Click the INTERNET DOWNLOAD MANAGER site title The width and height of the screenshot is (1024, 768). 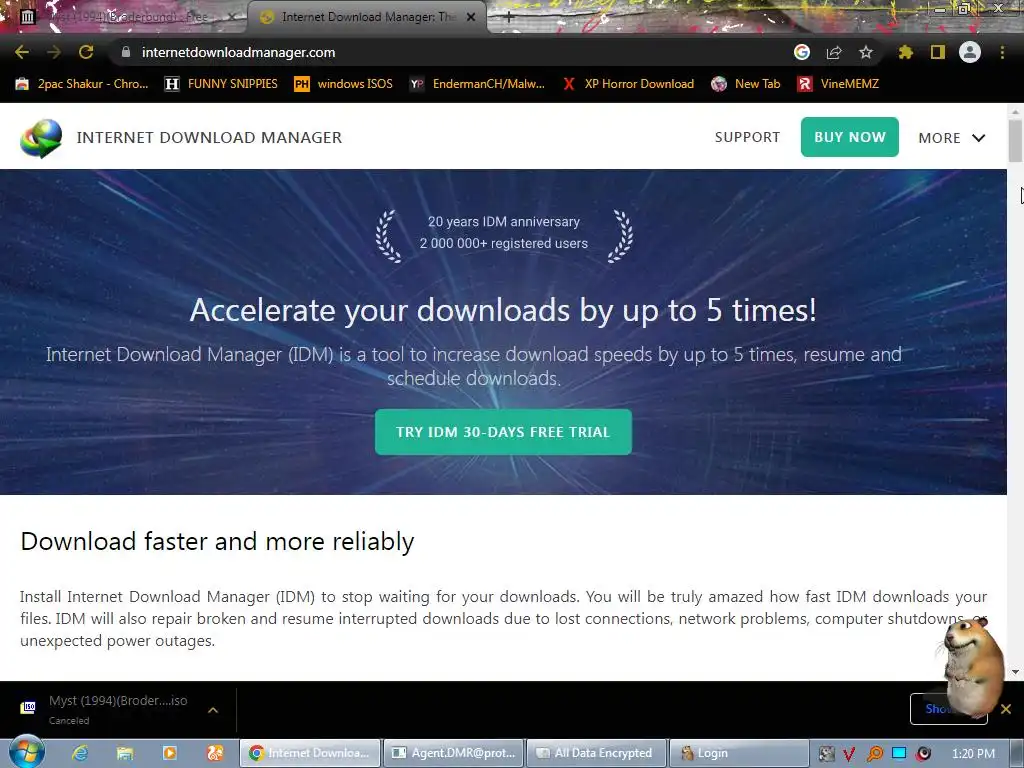tap(209, 137)
